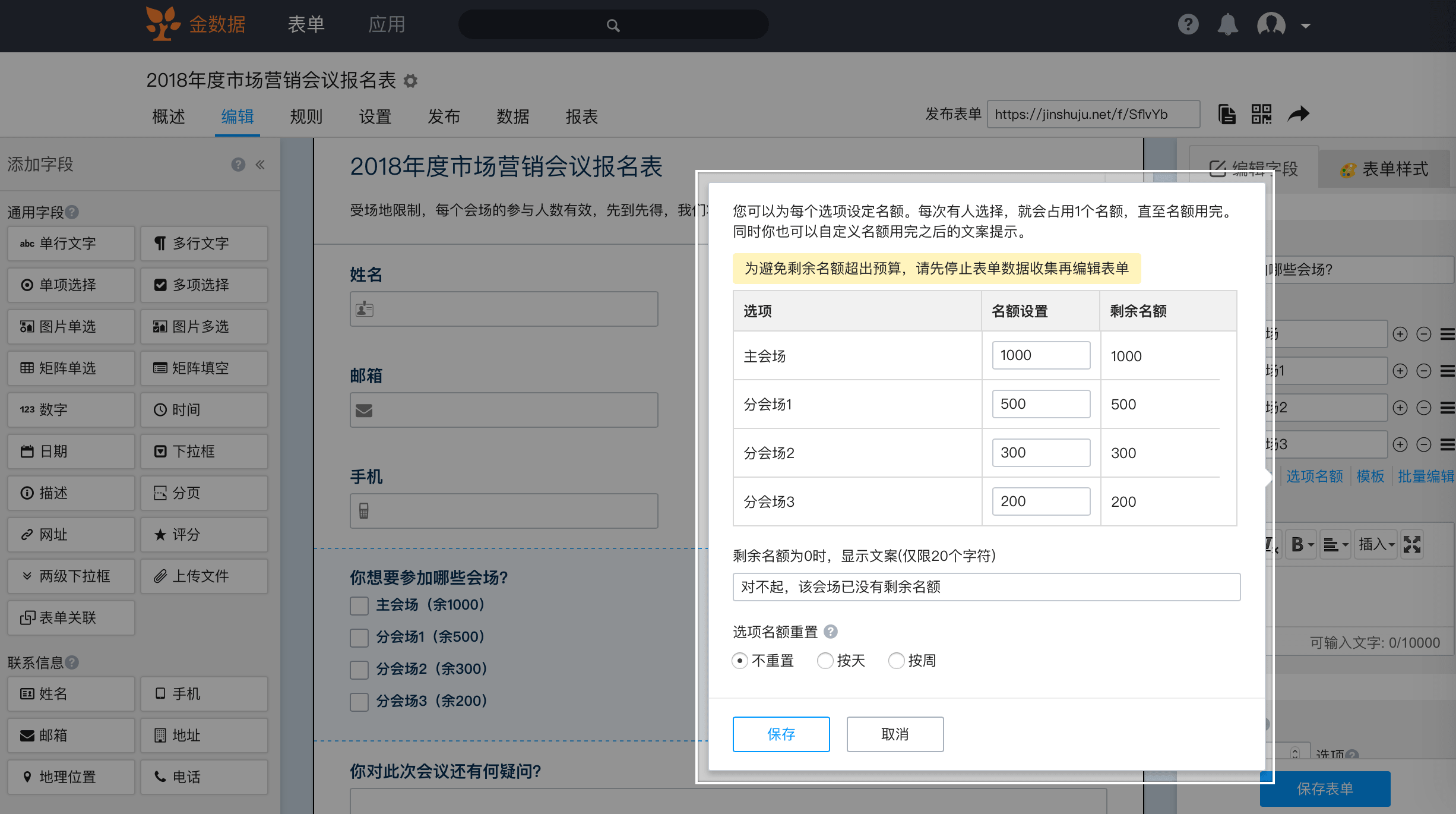Copy the form link with document icon
Image resolution: width=1456 pixels, height=814 pixels.
point(1227,113)
